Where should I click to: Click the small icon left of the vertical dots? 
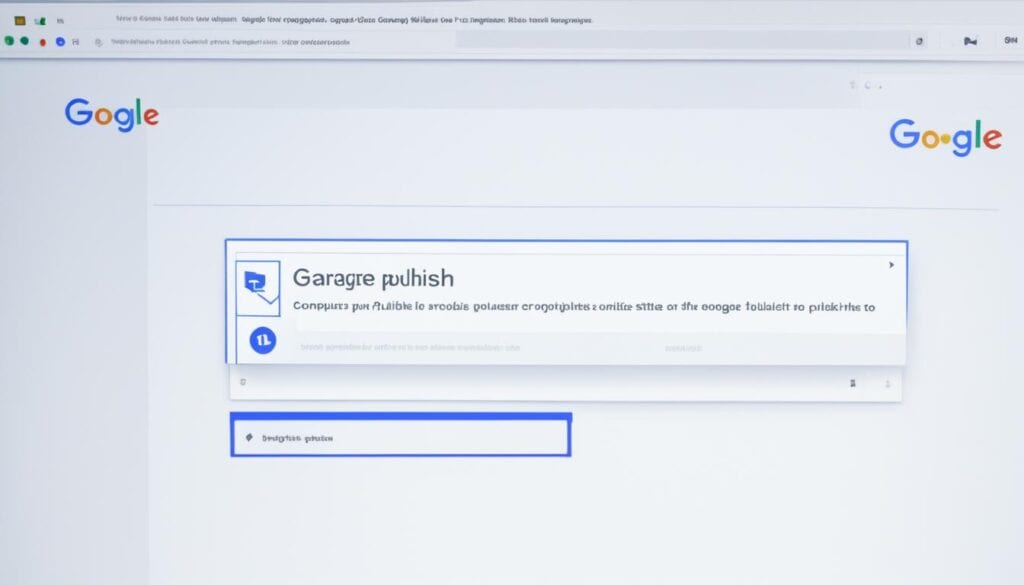[x=852, y=383]
